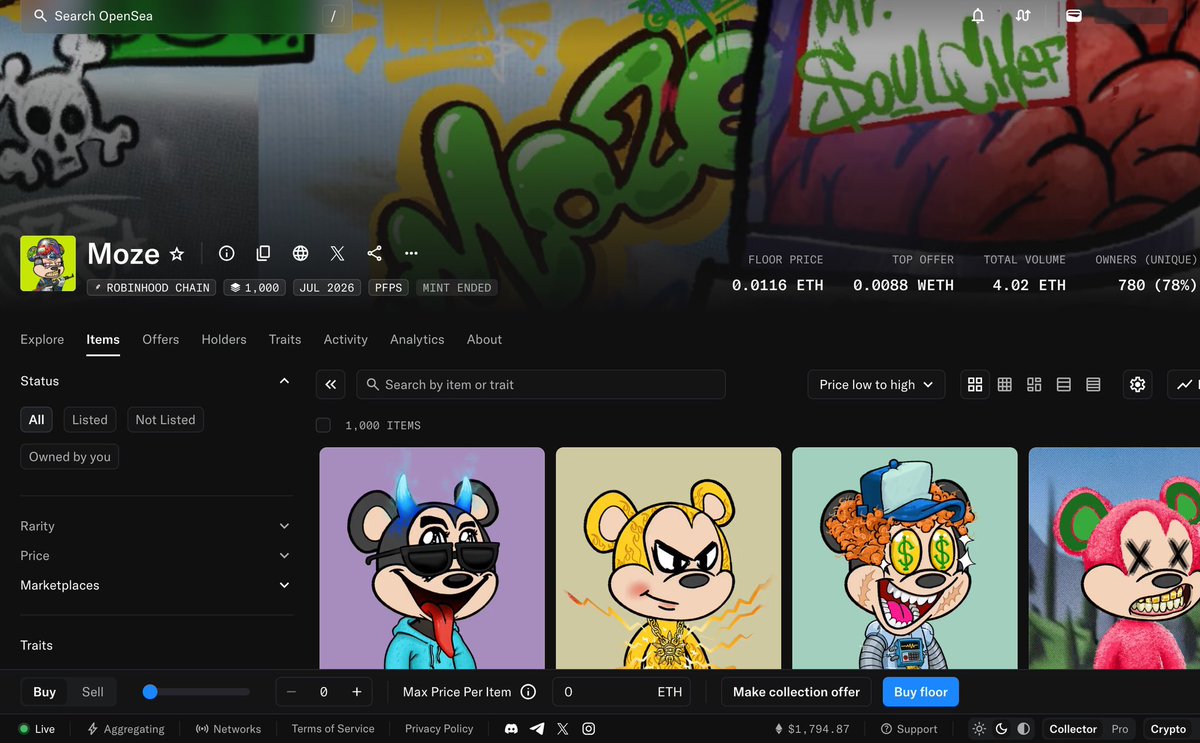Open the Activity tab

click(x=346, y=339)
